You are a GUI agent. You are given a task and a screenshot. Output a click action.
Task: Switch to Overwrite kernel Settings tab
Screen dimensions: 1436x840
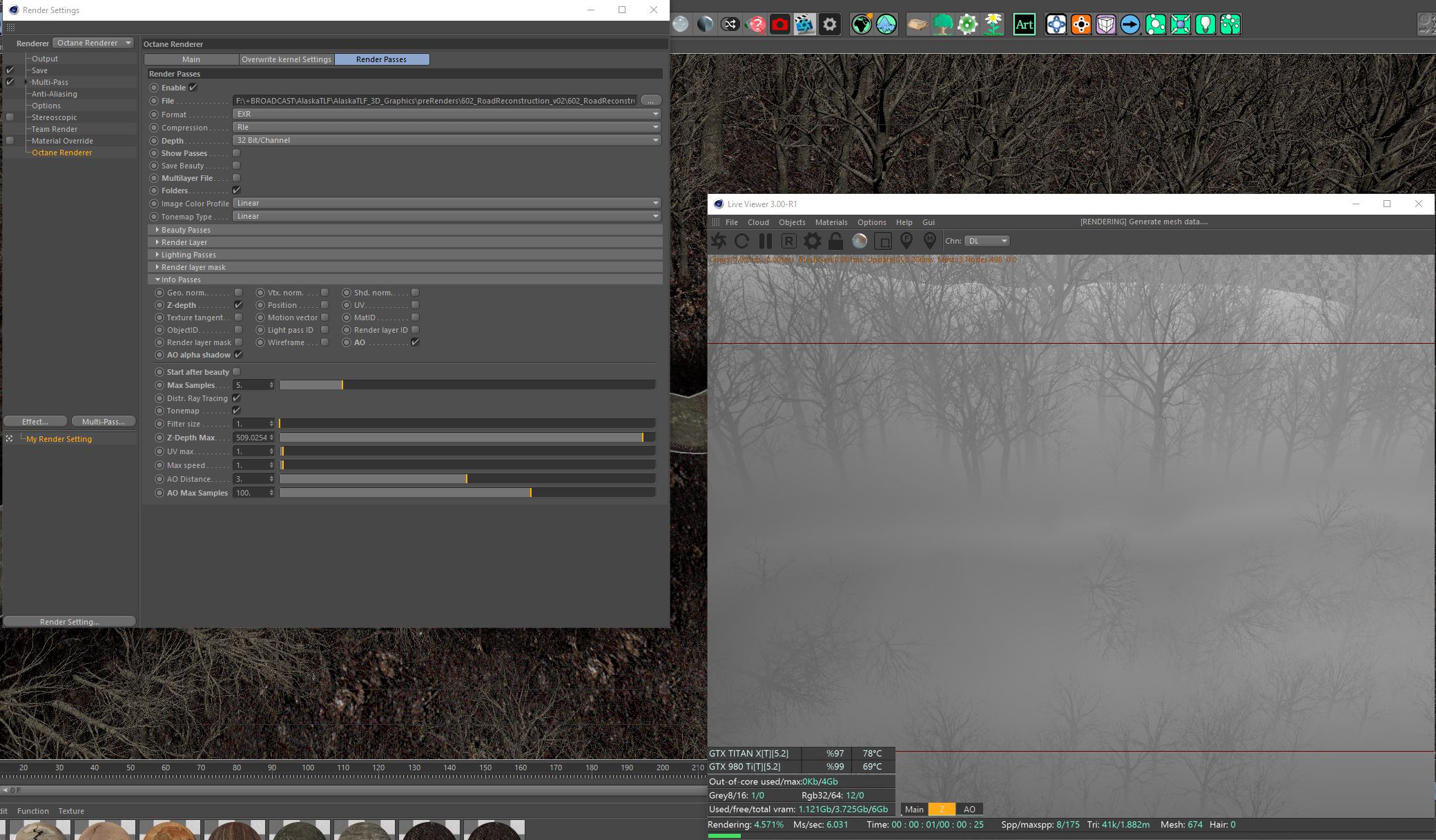pyautogui.click(x=287, y=59)
